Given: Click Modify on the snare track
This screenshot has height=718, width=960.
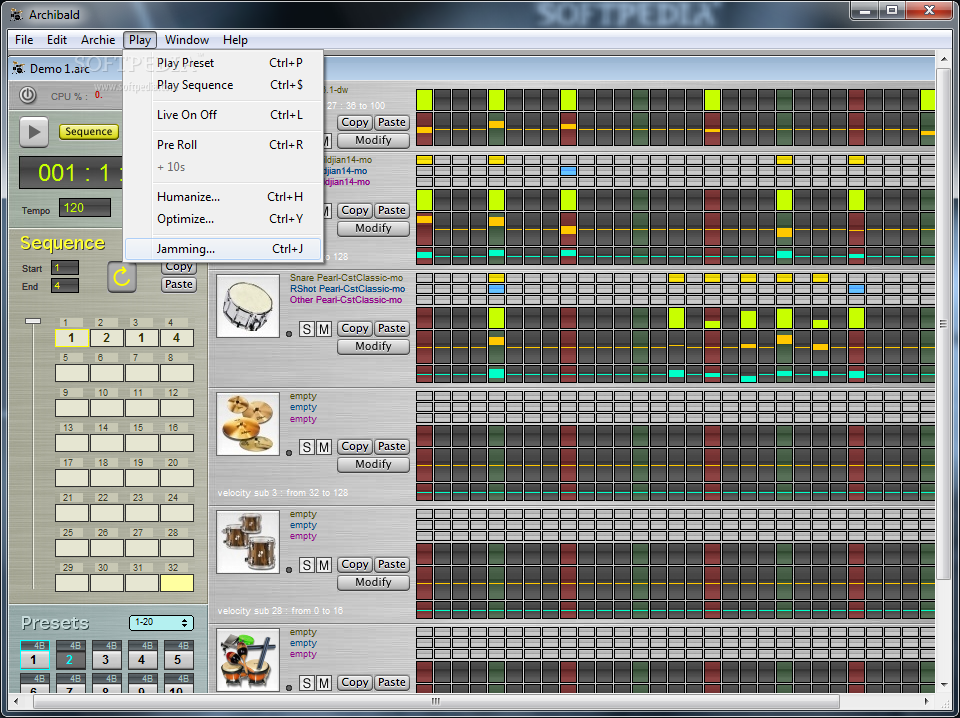Looking at the screenshot, I should pos(373,346).
